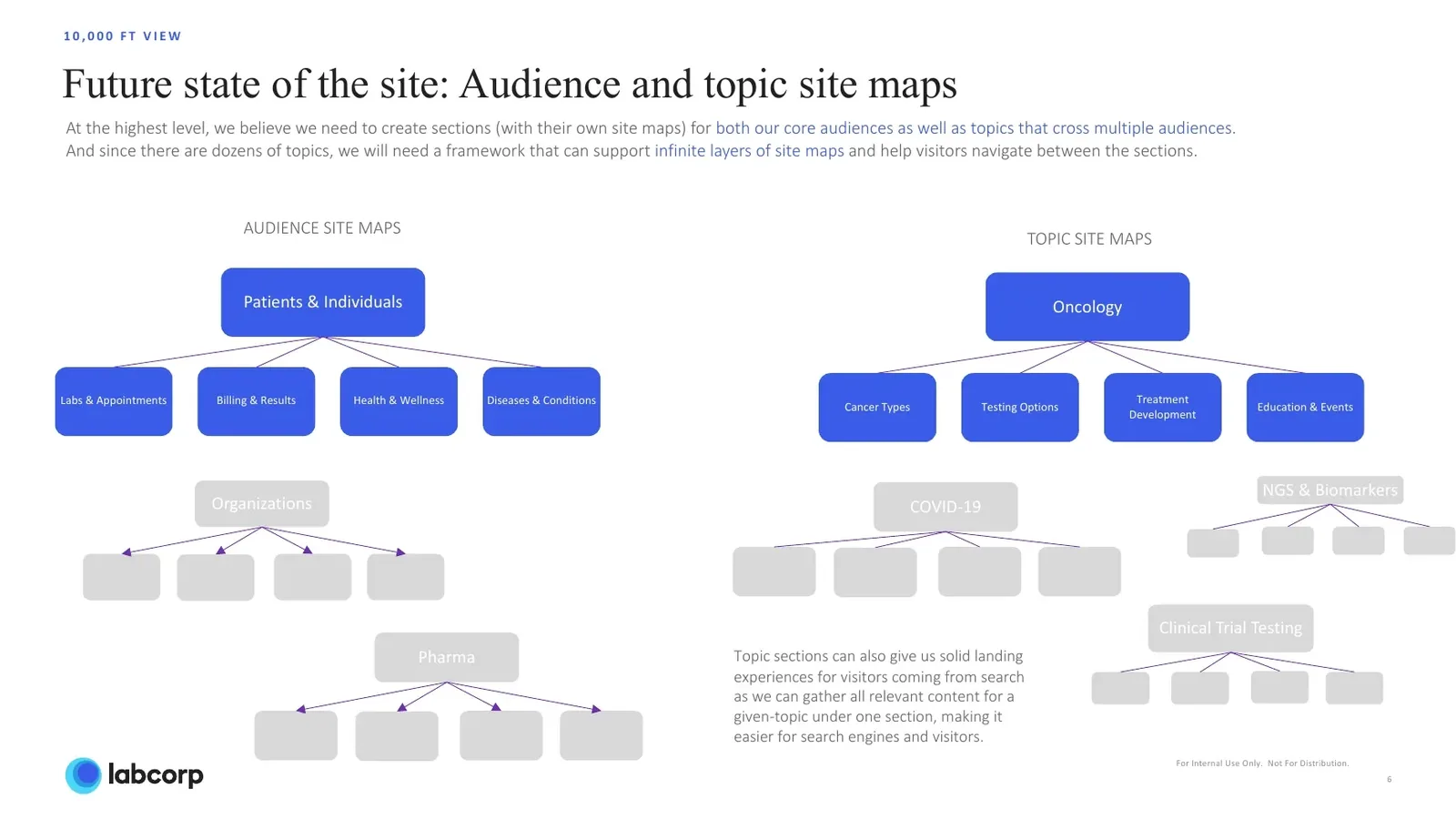
Task: Click the Health & Wellness box
Action: 399,401
